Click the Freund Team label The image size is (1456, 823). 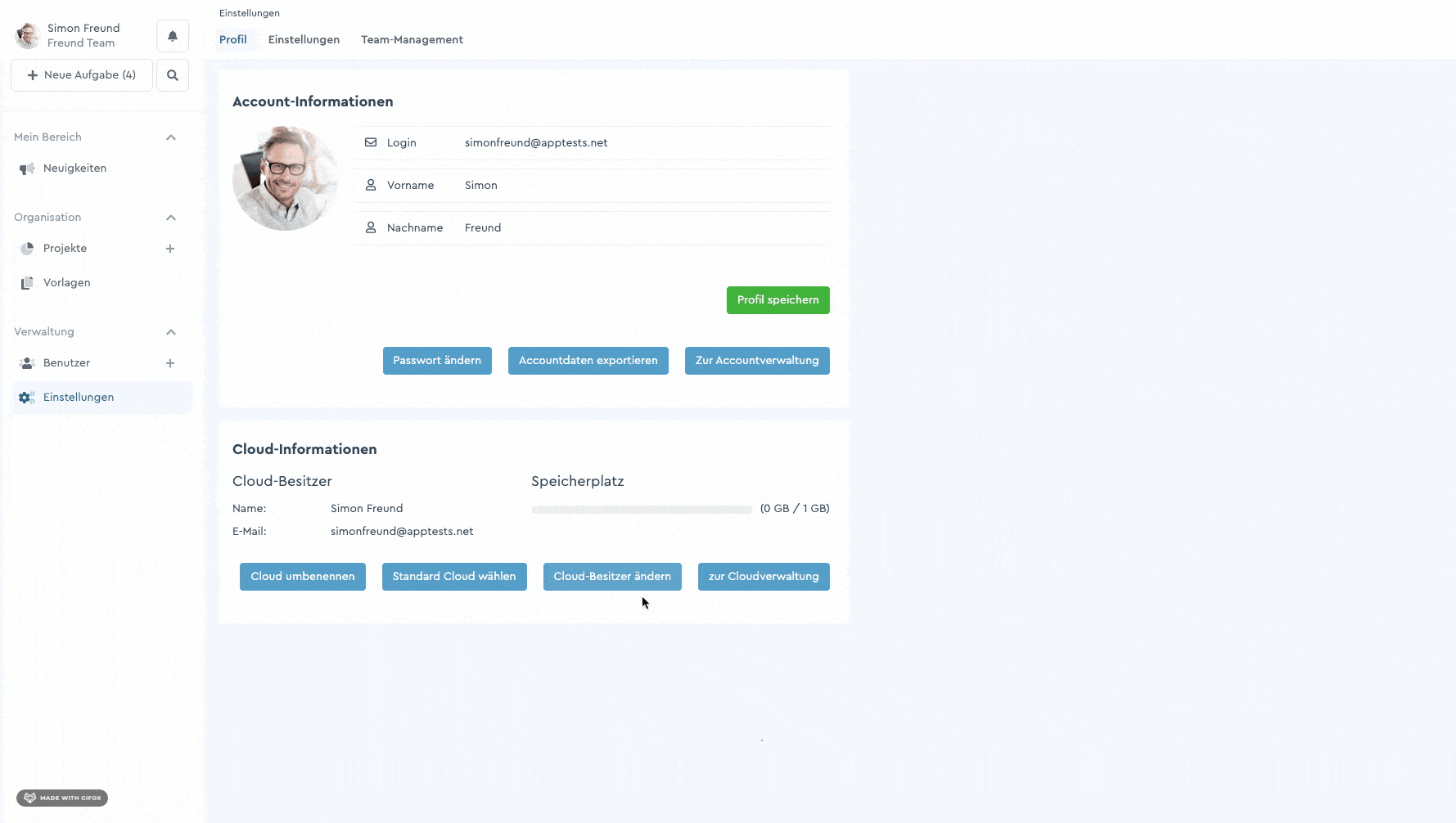coord(81,43)
